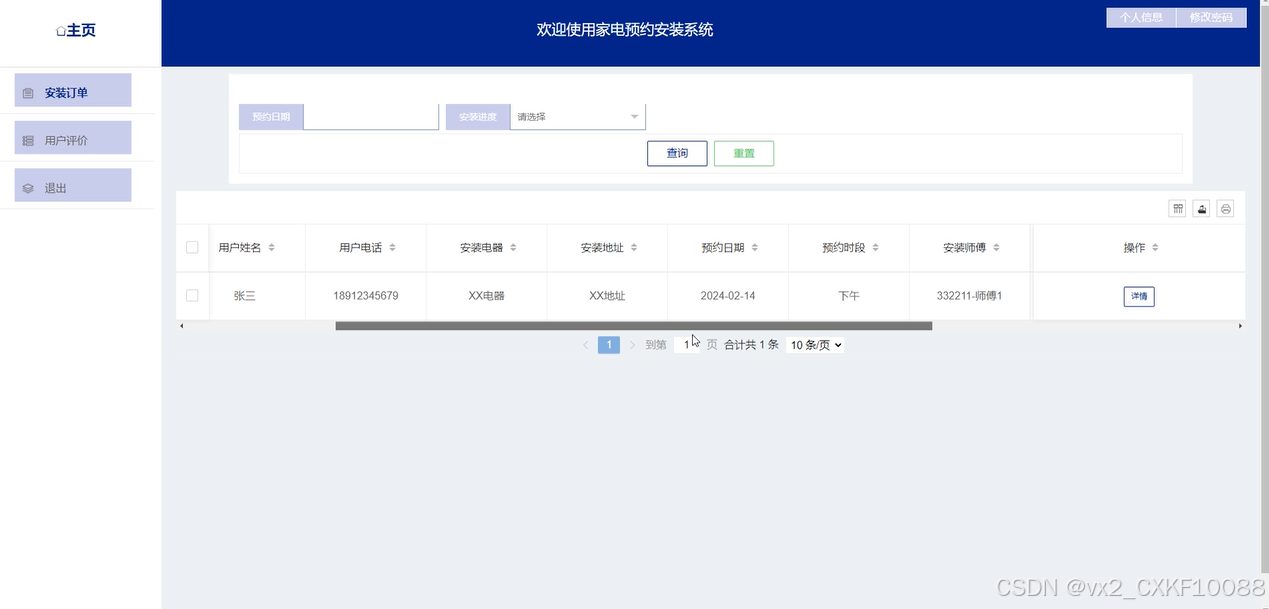Click the export icon above the table

tap(1202, 208)
